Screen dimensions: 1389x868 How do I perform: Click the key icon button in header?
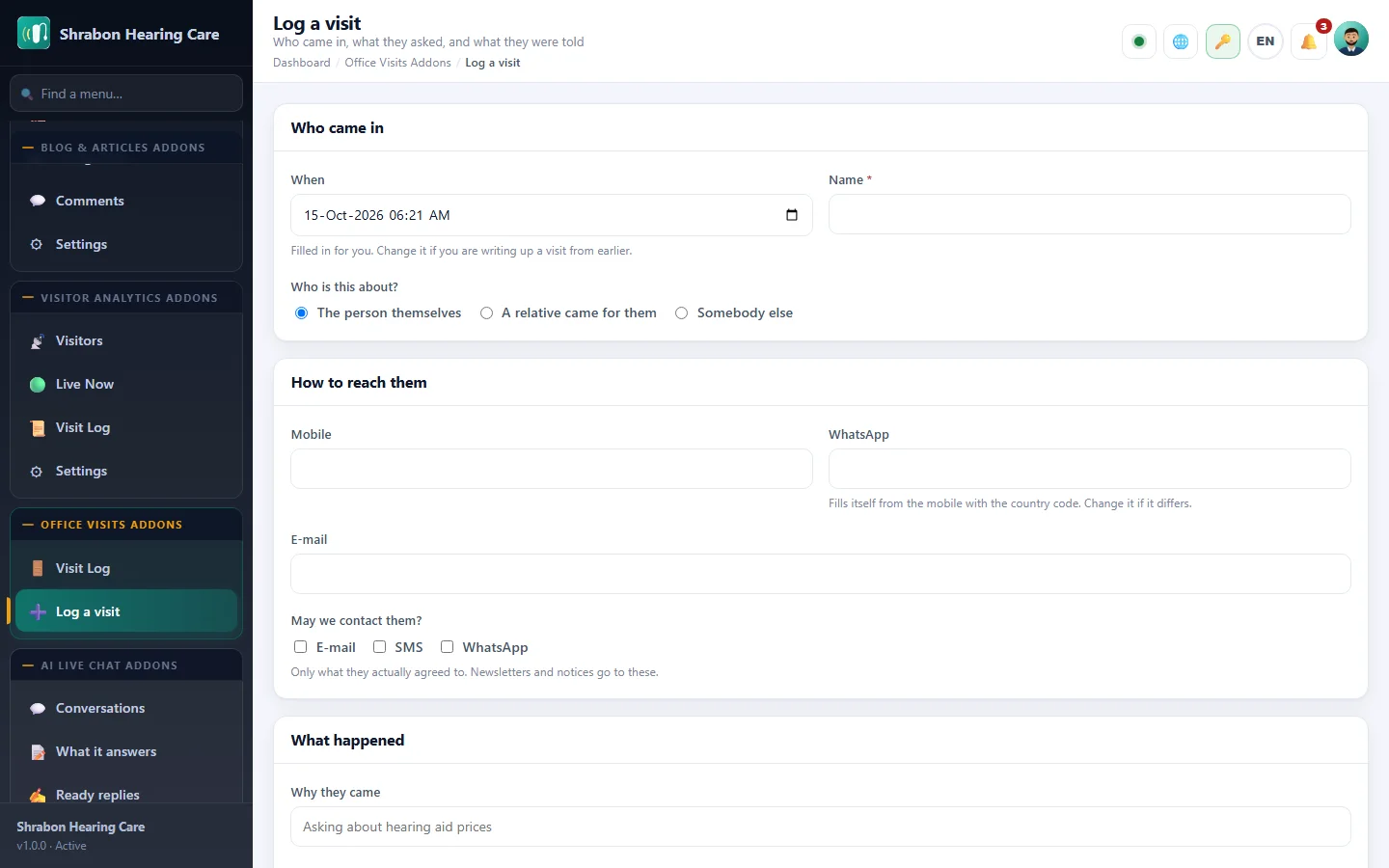point(1223,41)
